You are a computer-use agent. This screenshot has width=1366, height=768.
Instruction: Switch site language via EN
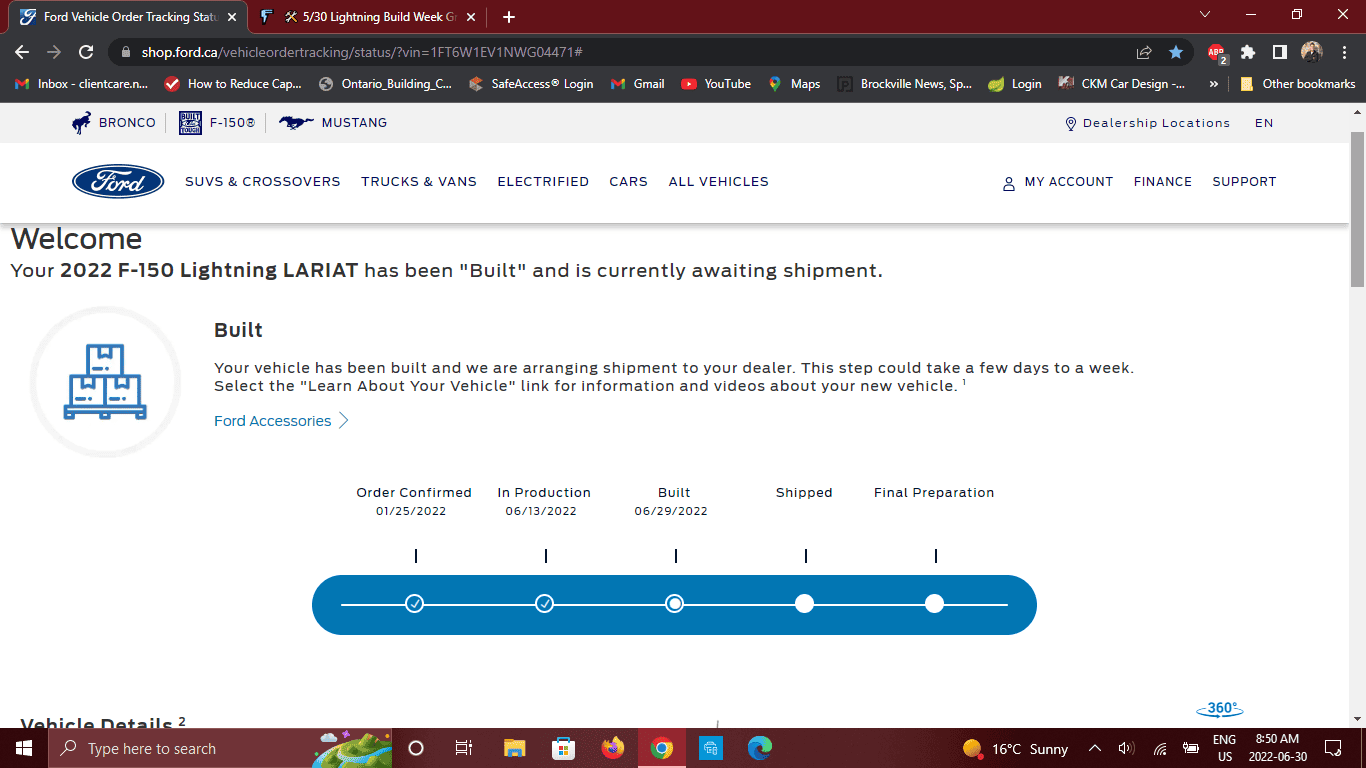1264,123
